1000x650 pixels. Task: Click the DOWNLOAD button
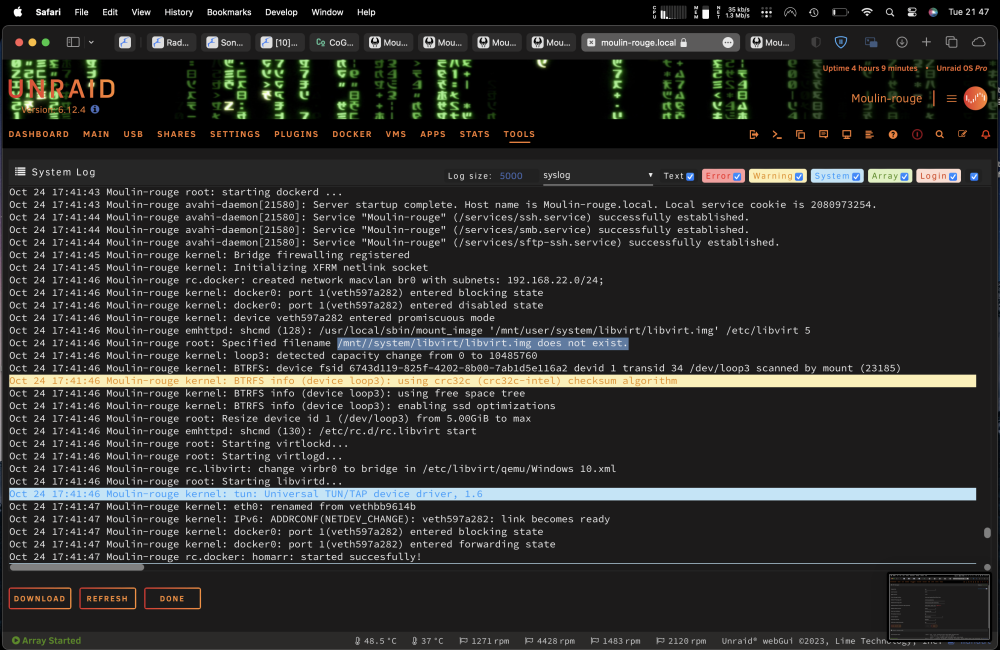pyautogui.click(x=40, y=598)
